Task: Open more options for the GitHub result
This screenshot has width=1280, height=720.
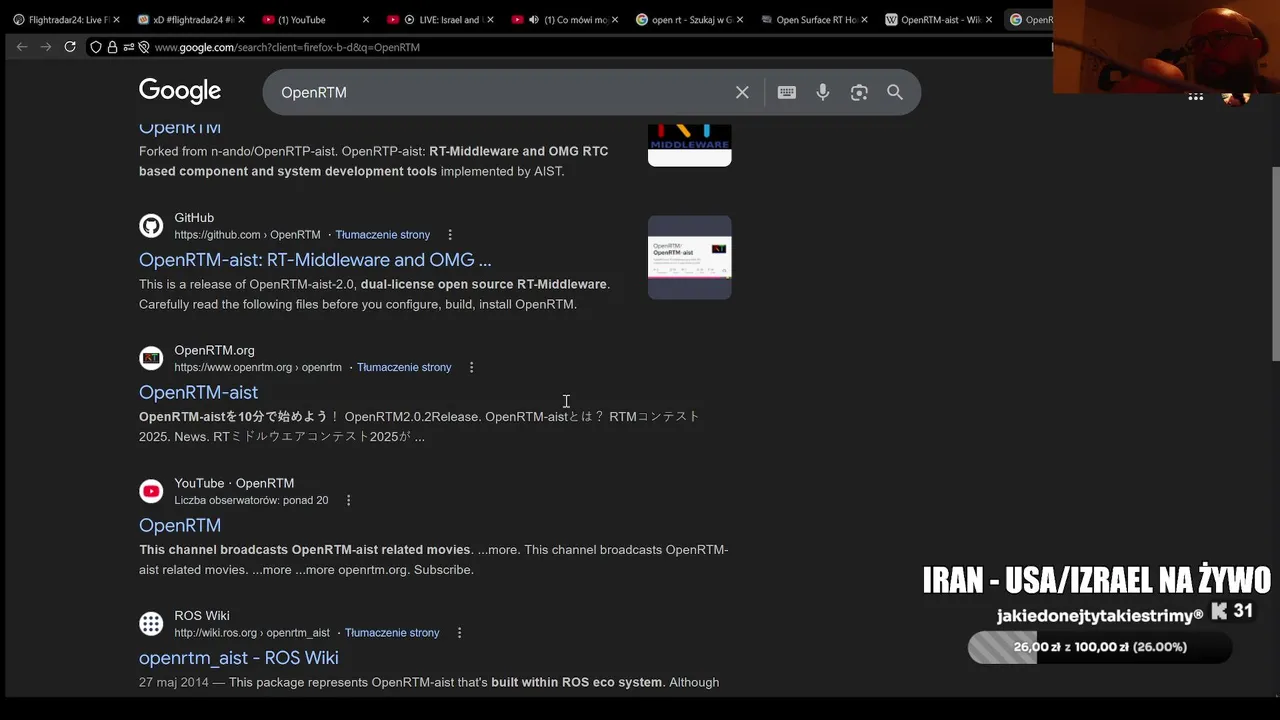Action: point(450,235)
